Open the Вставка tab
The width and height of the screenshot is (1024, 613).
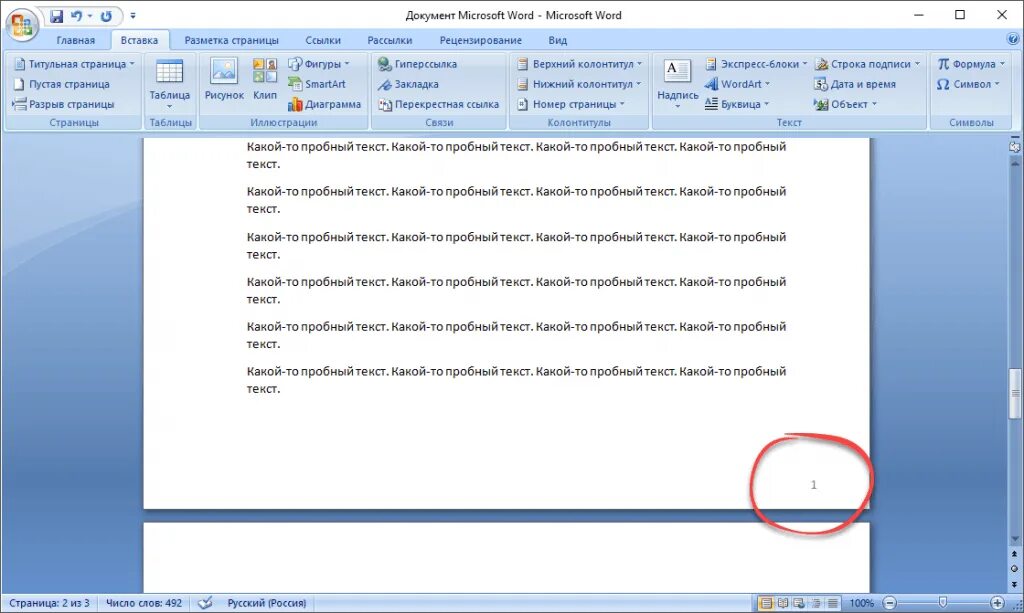(139, 40)
